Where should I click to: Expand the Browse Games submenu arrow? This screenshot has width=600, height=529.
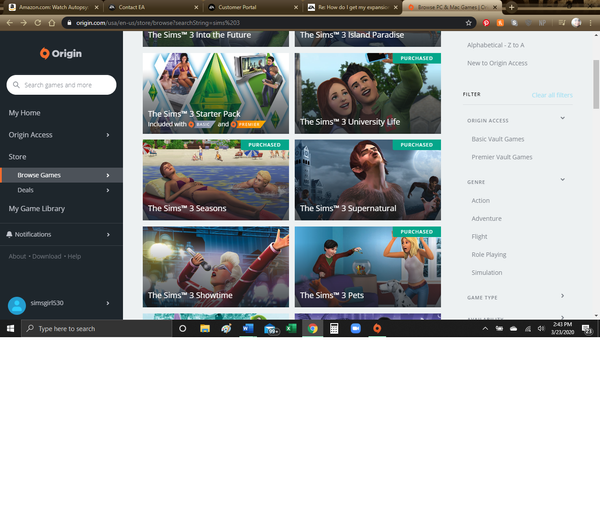[108, 175]
